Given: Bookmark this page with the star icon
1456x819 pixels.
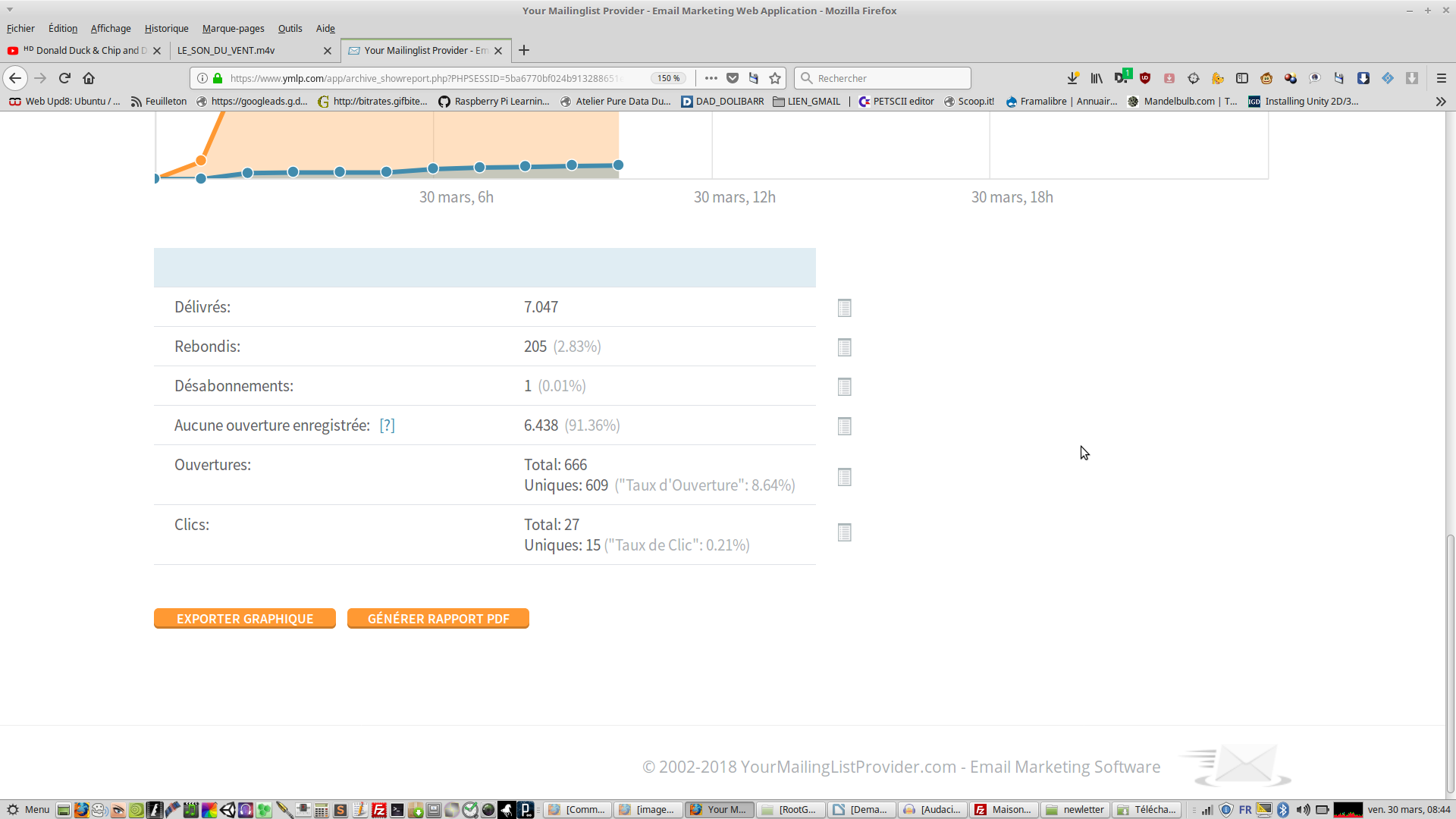Looking at the screenshot, I should [x=775, y=78].
